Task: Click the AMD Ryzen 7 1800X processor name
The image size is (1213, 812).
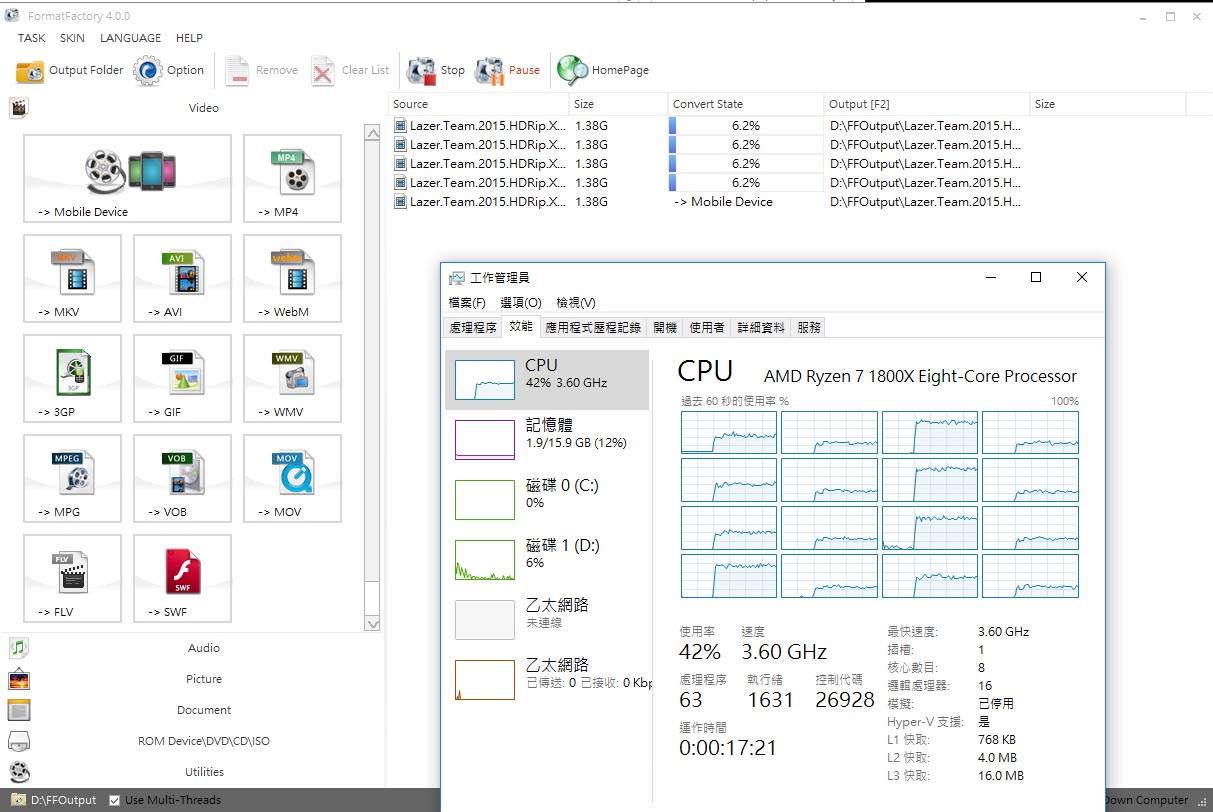Action: (x=920, y=376)
